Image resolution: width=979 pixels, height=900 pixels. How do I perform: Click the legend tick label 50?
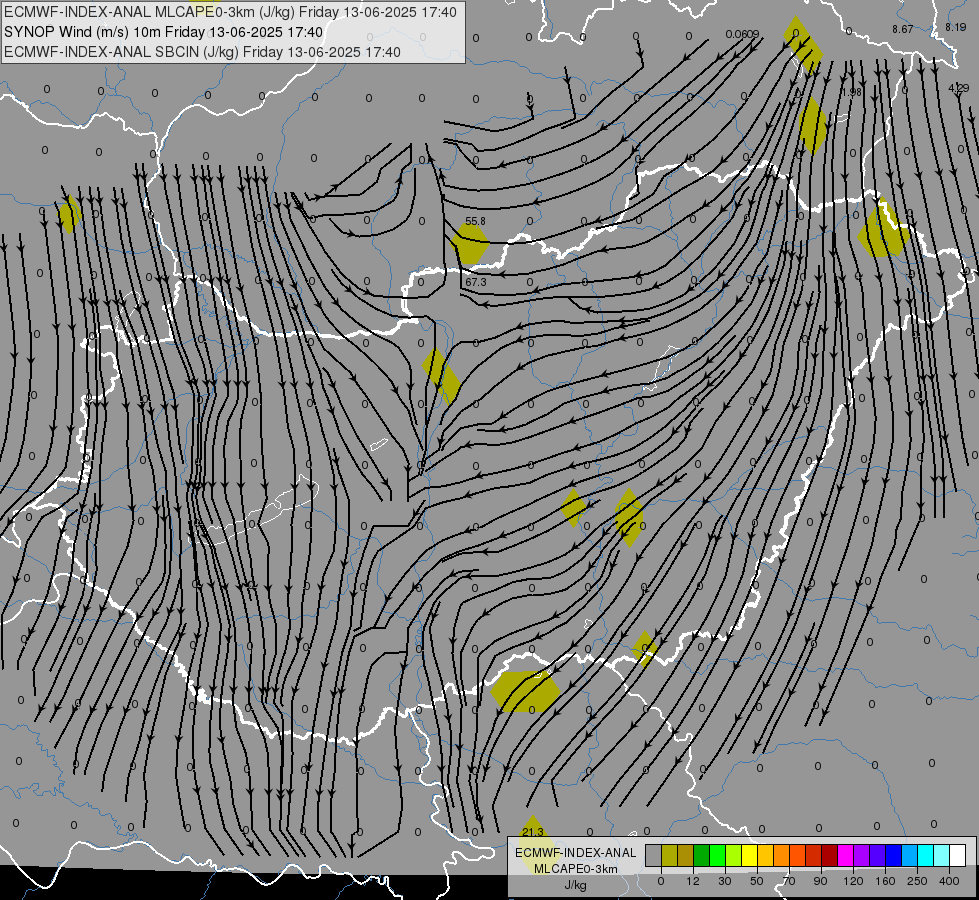click(757, 881)
